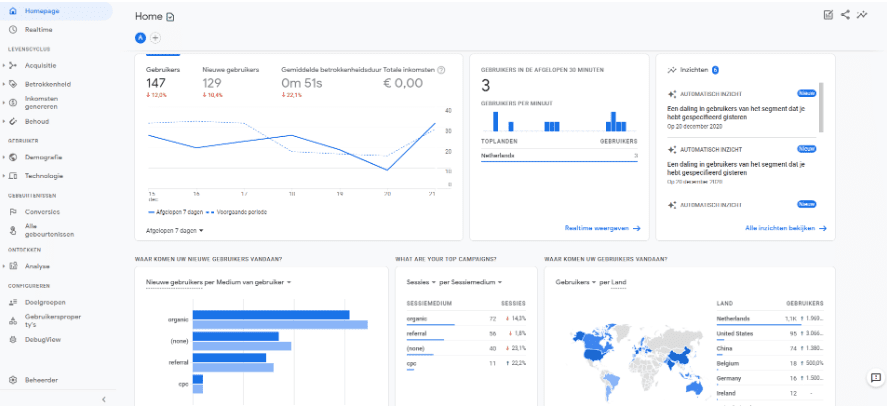Click the share icon at top right
The height and width of the screenshot is (409, 887).
point(845,14)
